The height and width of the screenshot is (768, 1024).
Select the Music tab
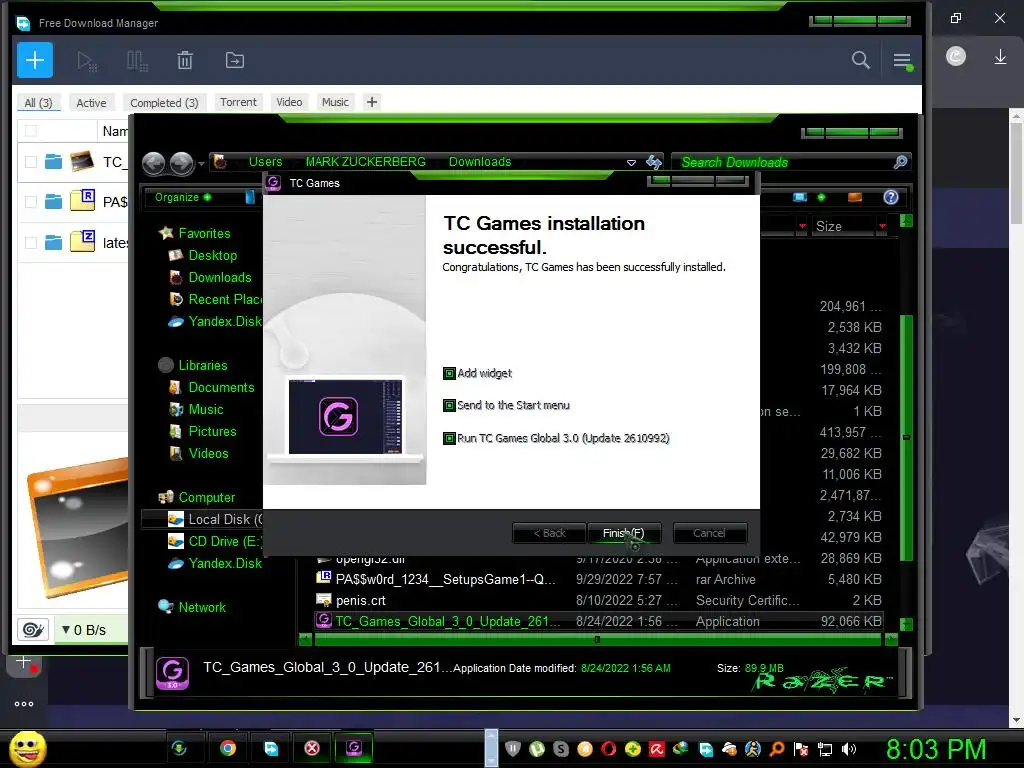tap(335, 102)
